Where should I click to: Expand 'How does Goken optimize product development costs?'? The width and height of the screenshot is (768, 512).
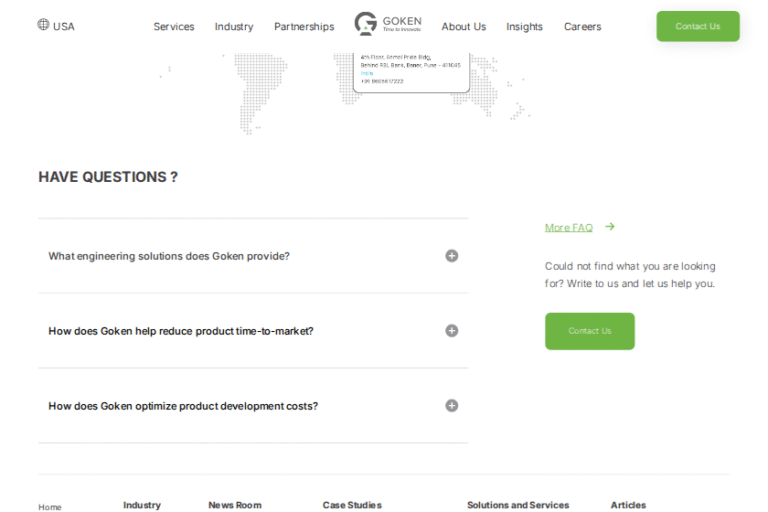pyautogui.click(x=183, y=406)
